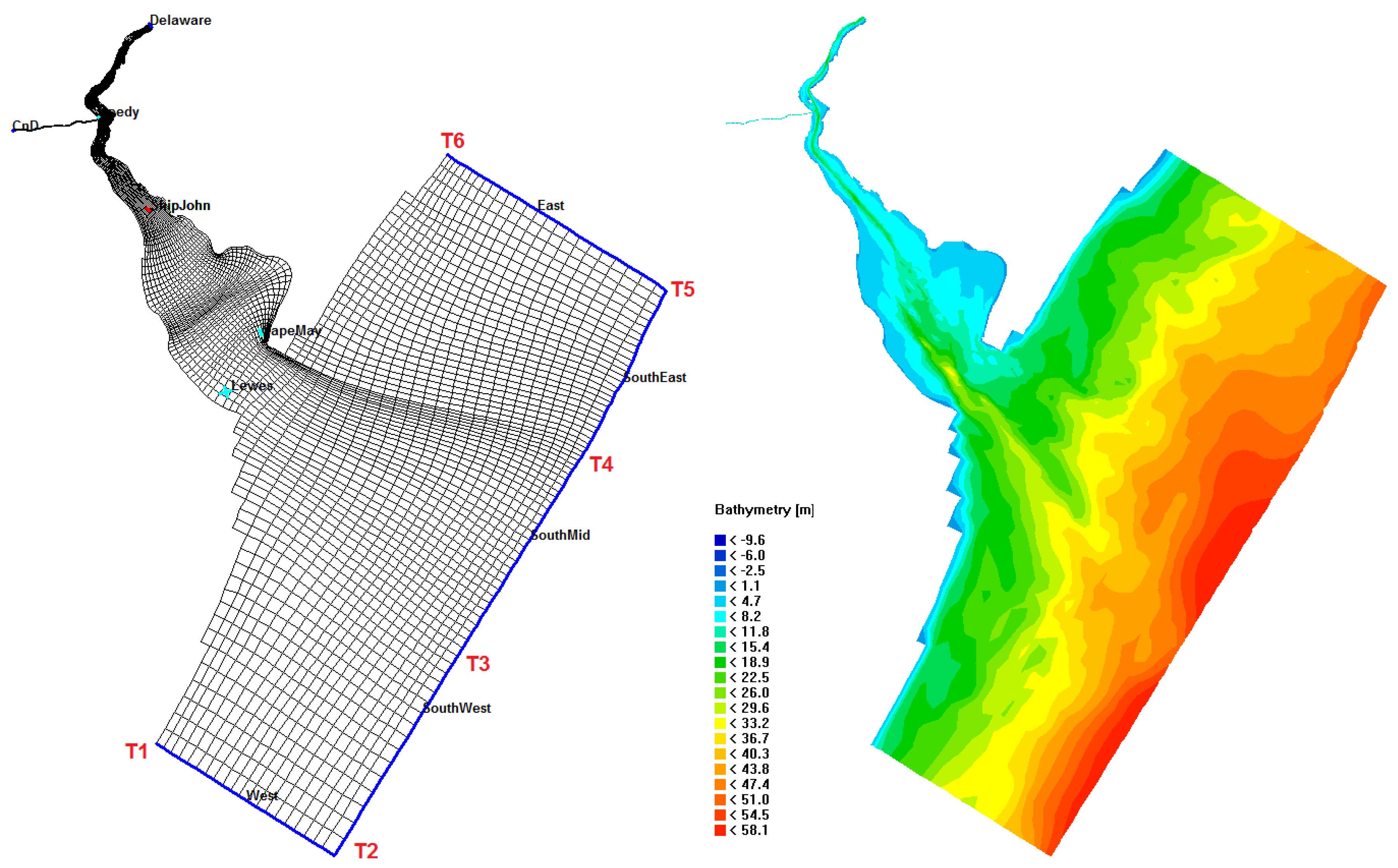Click the red 58.1 legend swatch

pos(720,830)
